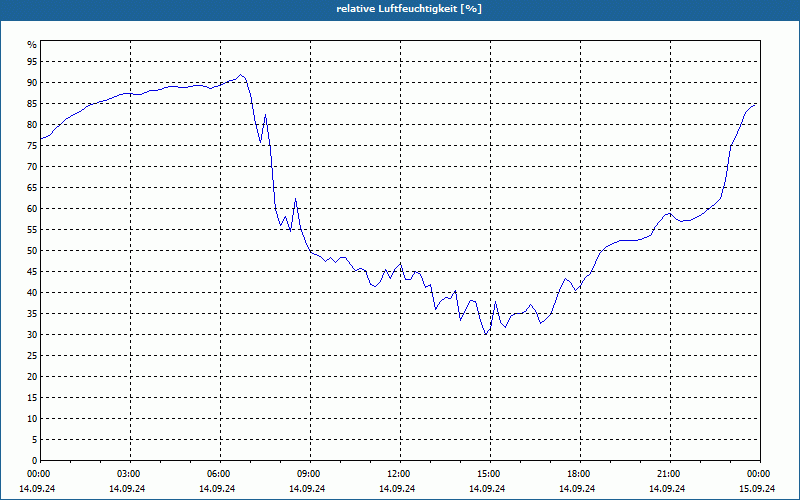Select the y-axis value '90'
This screenshot has height=500, width=800.
click(x=32, y=83)
